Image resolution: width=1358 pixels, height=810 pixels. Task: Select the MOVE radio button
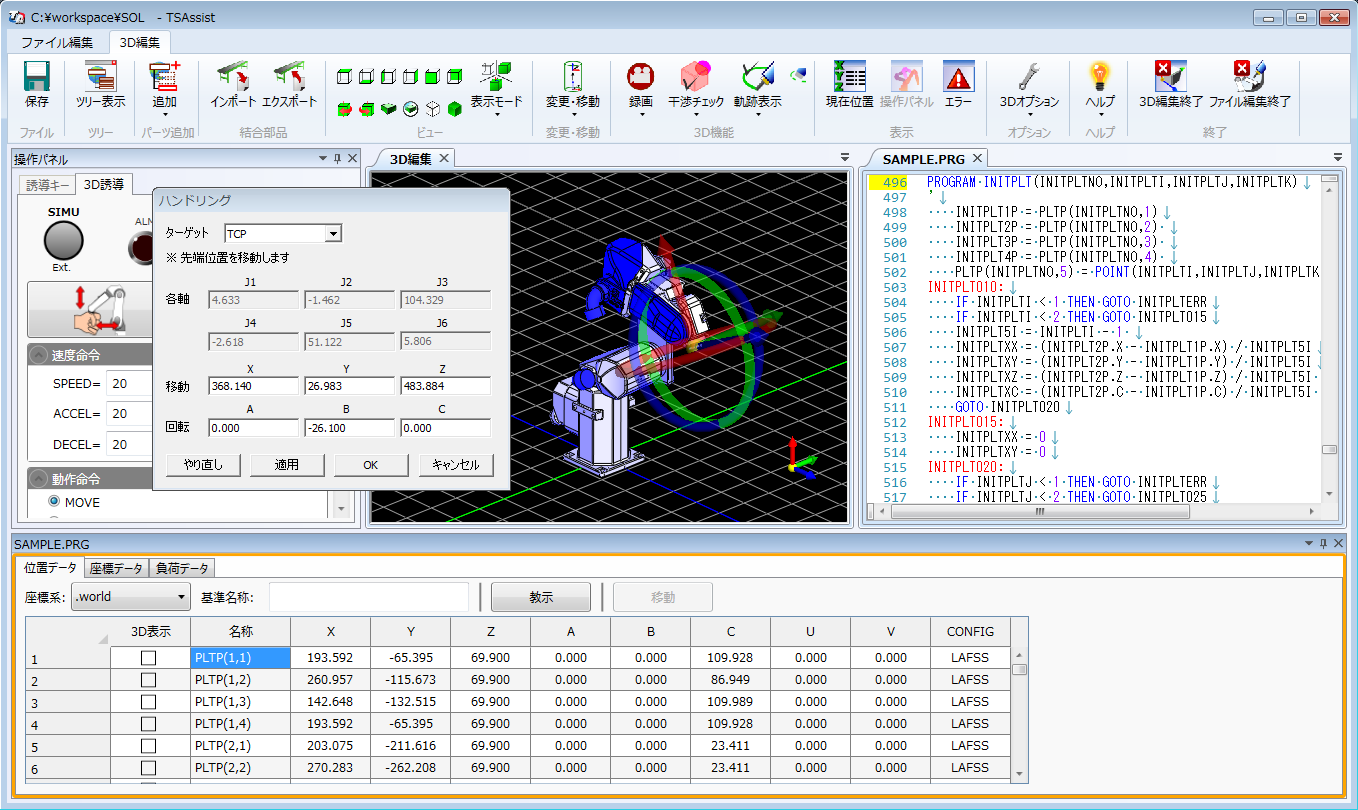tap(55, 502)
